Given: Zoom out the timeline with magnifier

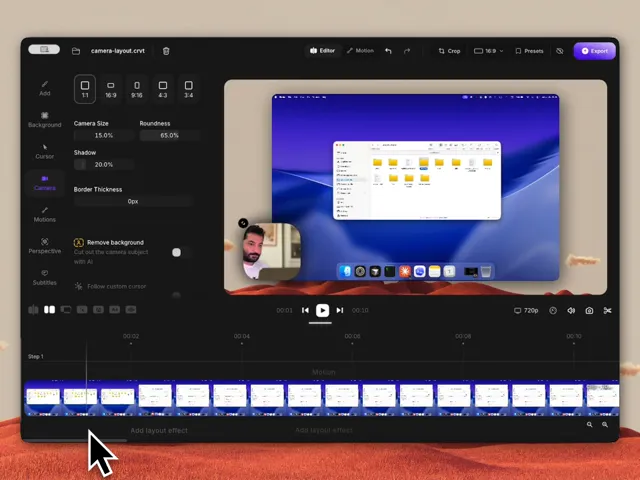Looking at the screenshot, I should click(x=589, y=424).
